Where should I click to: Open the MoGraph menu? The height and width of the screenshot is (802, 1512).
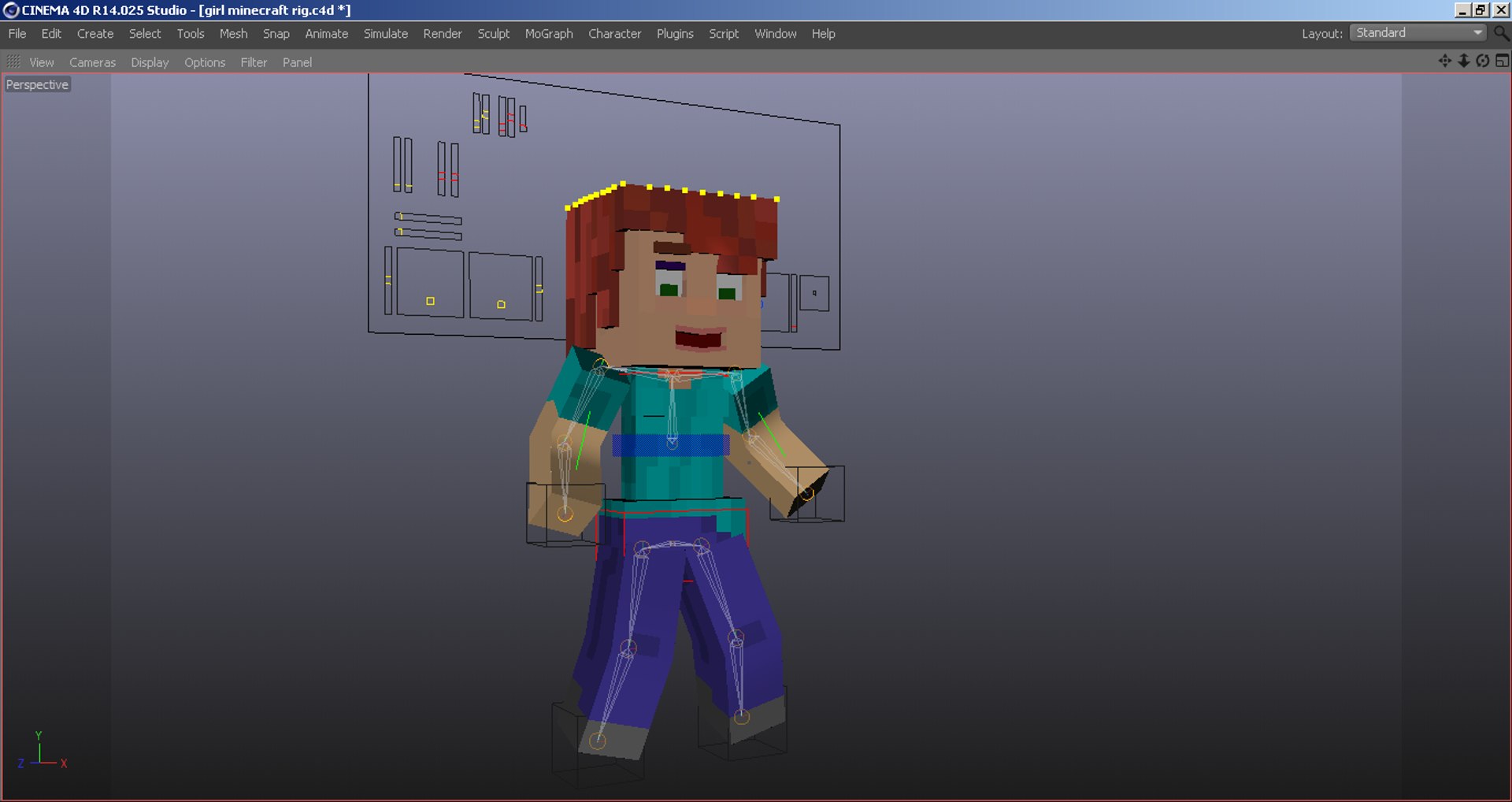(x=549, y=34)
